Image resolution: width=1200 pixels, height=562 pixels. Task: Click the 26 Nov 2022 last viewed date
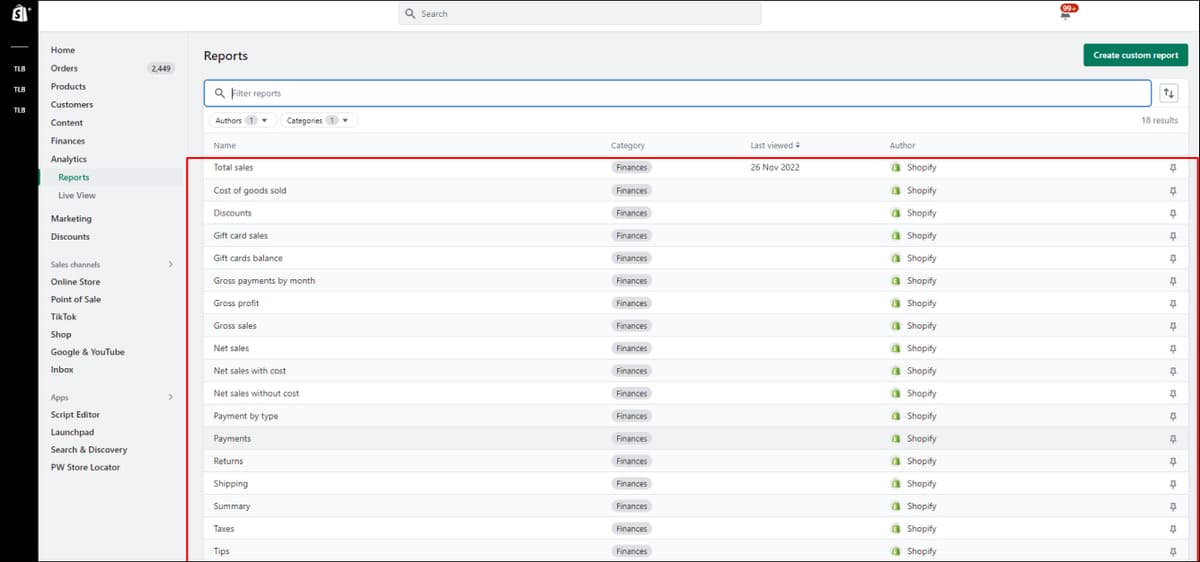click(775, 168)
